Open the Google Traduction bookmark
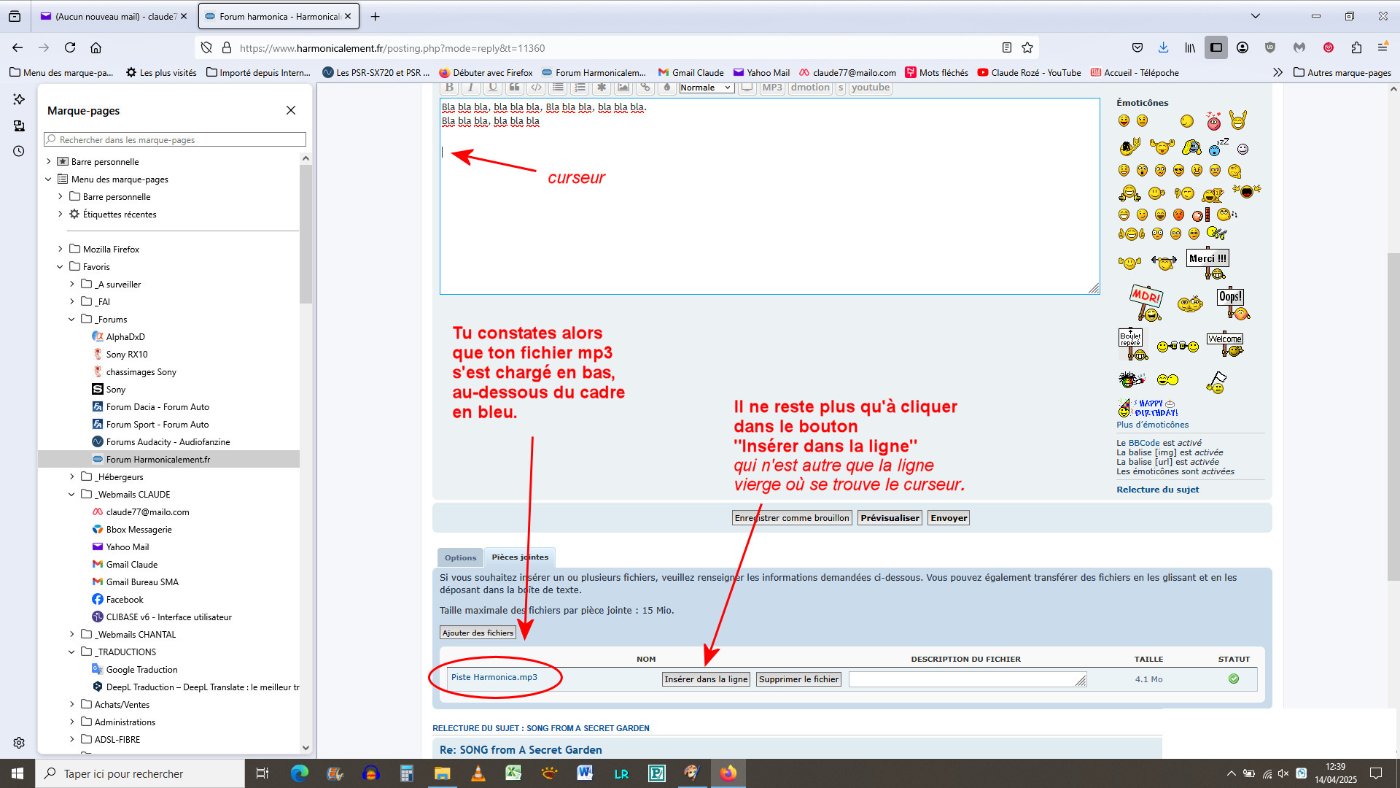This screenshot has height=788, width=1400. pos(141,670)
